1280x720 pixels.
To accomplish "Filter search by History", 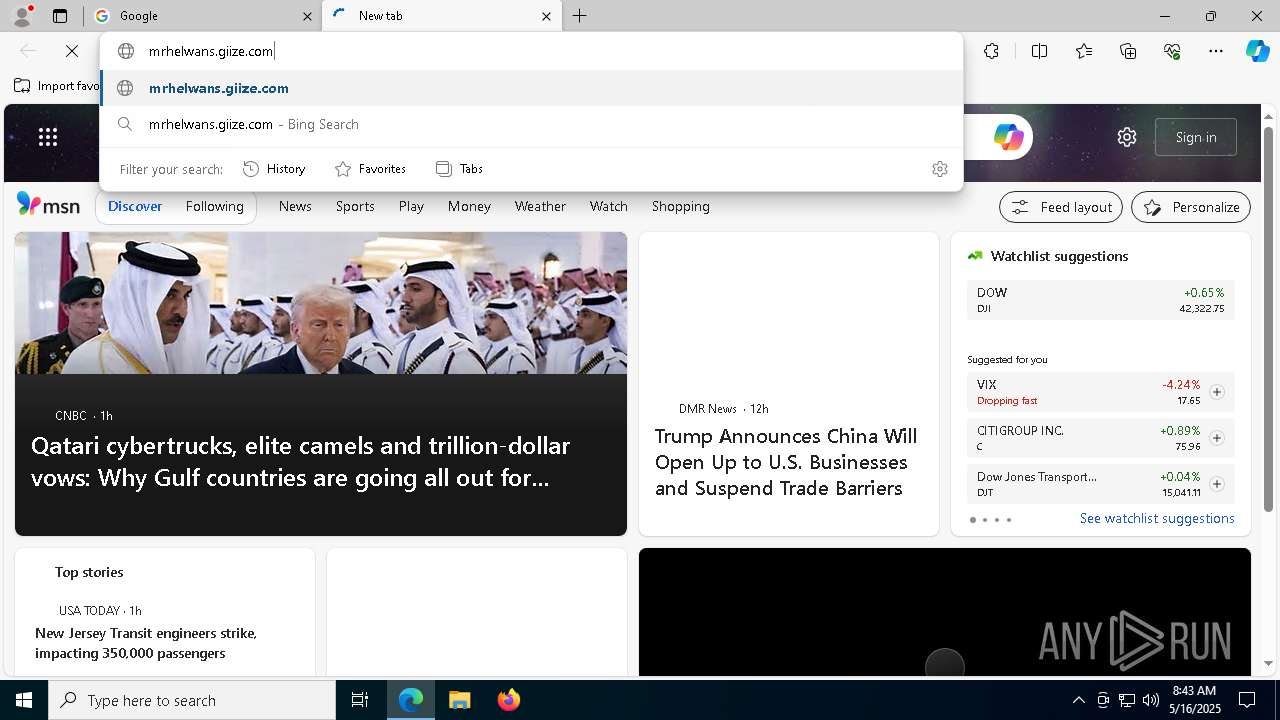I will tap(274, 169).
